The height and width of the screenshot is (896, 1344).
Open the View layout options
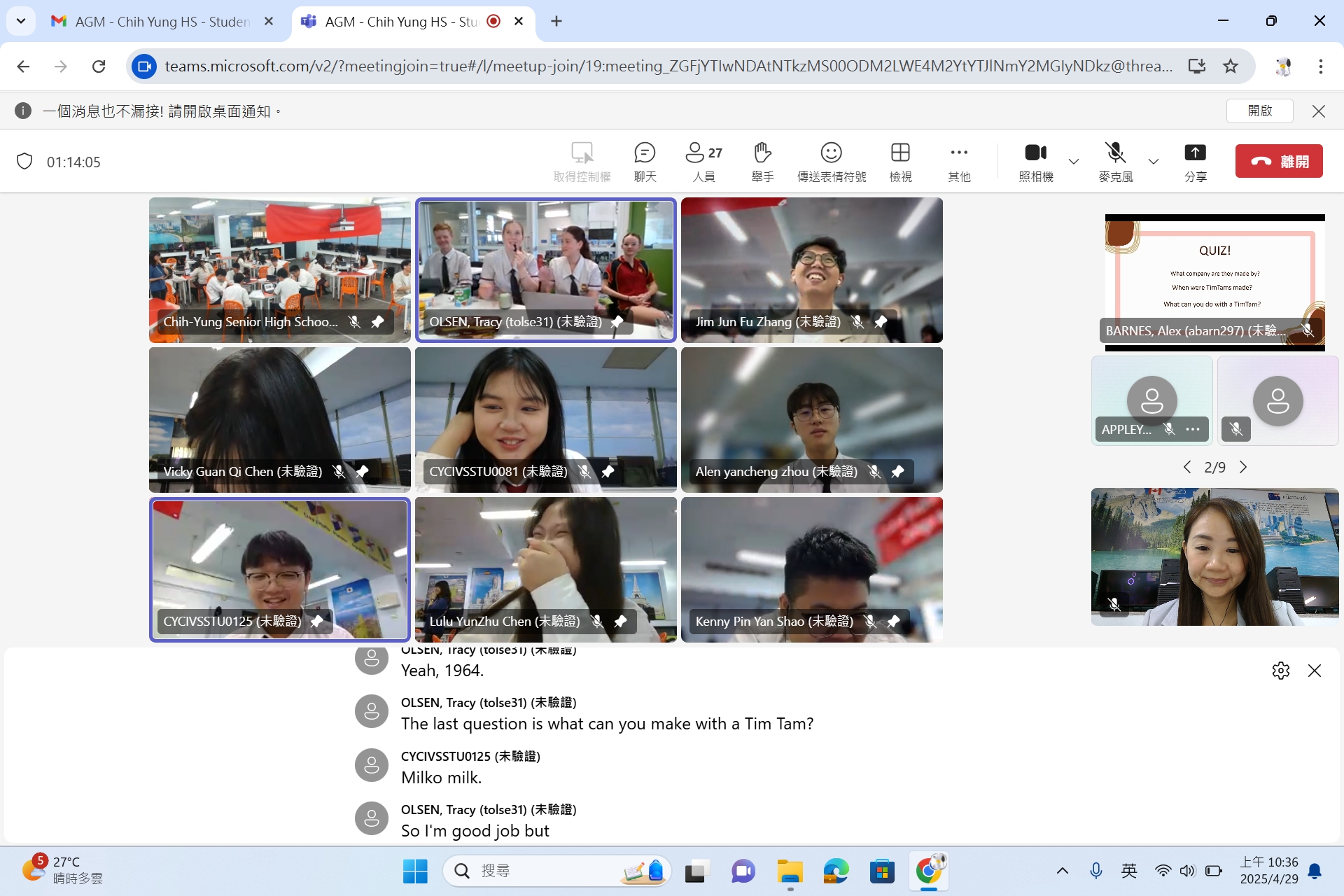[x=900, y=162]
